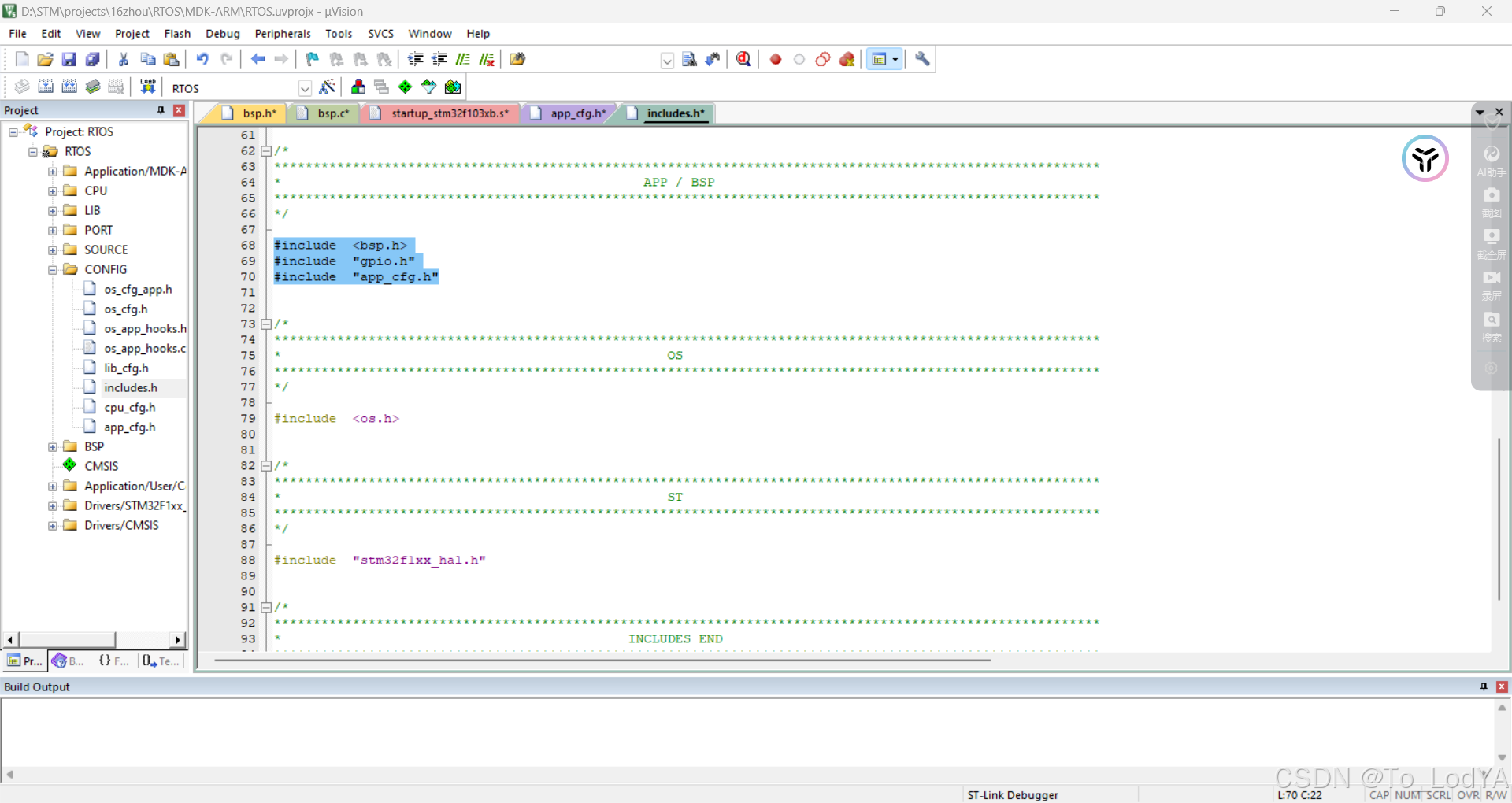
Task: Download to flash with LOAD
Action: [x=147, y=87]
